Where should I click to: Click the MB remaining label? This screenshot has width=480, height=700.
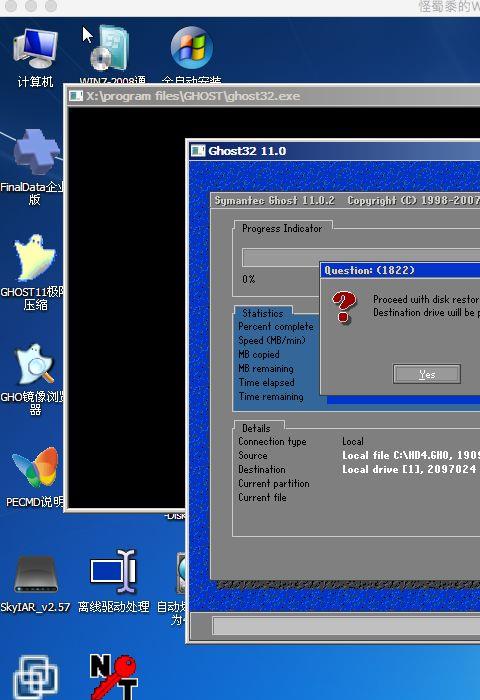click(266, 369)
